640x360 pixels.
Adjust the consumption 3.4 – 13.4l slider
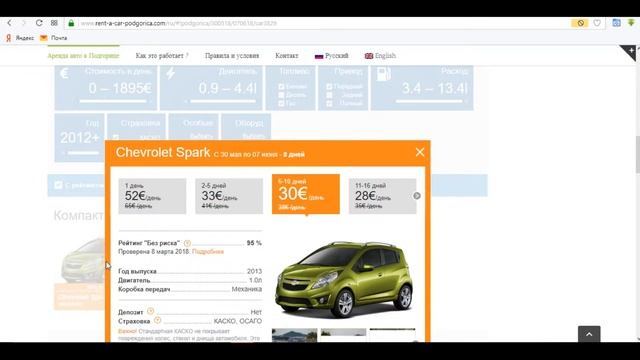click(429, 101)
